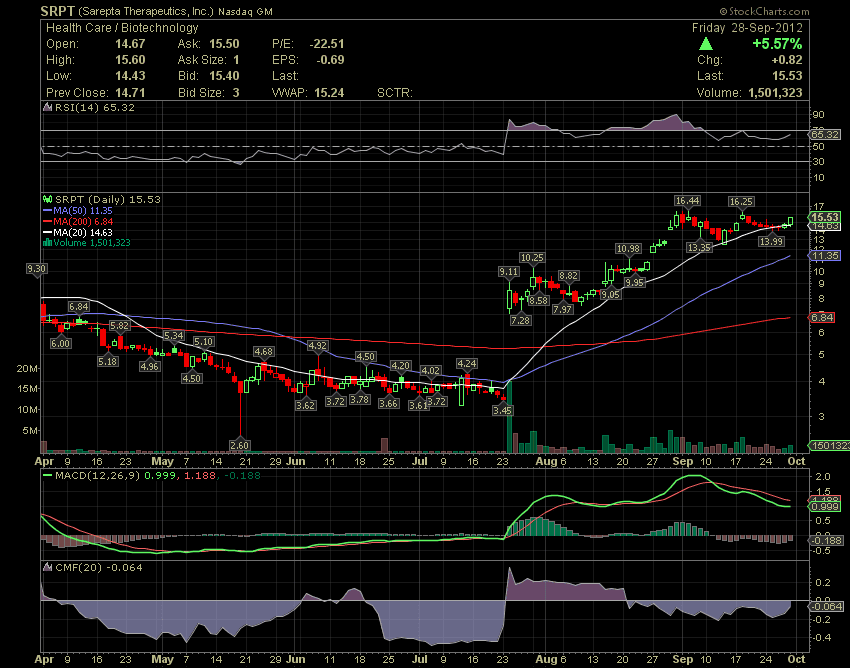Click the 4.24 July price marker

coord(467,364)
